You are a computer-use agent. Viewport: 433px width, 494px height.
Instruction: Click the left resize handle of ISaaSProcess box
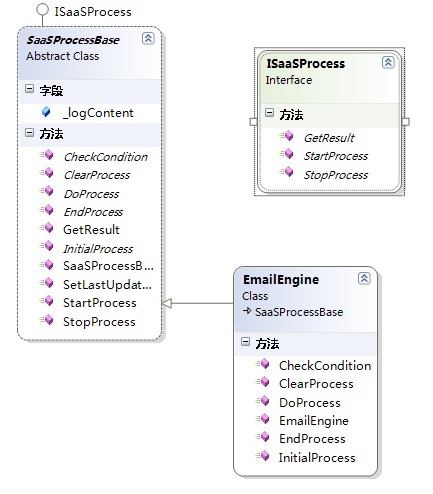click(x=253, y=122)
